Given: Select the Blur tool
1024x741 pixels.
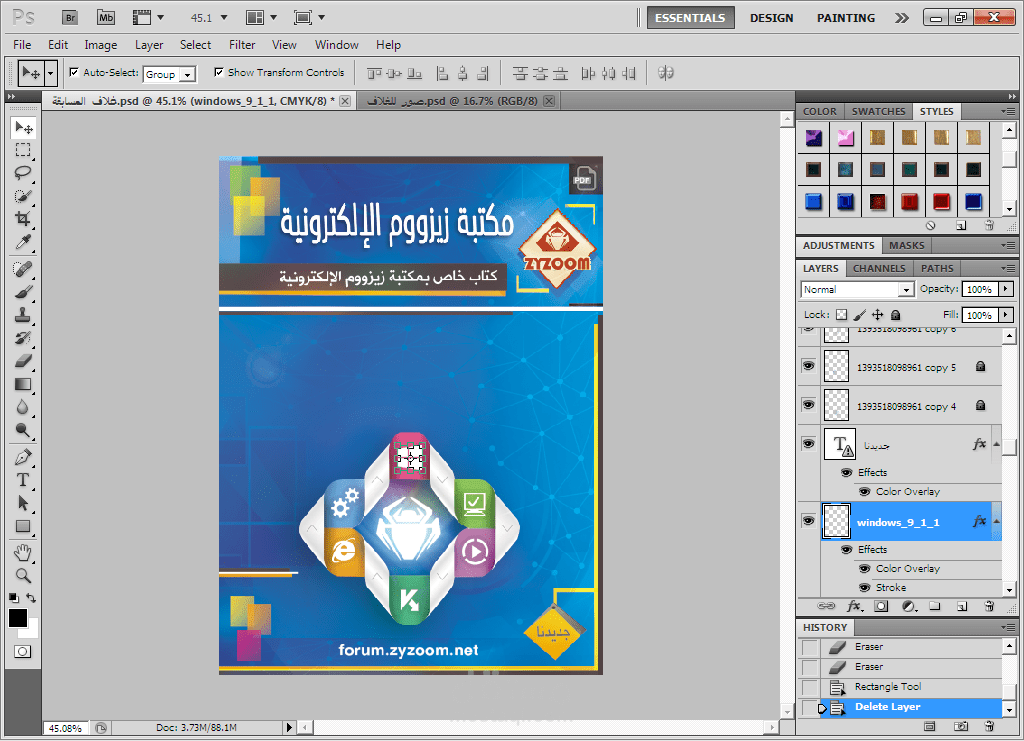Looking at the screenshot, I should click(x=23, y=407).
